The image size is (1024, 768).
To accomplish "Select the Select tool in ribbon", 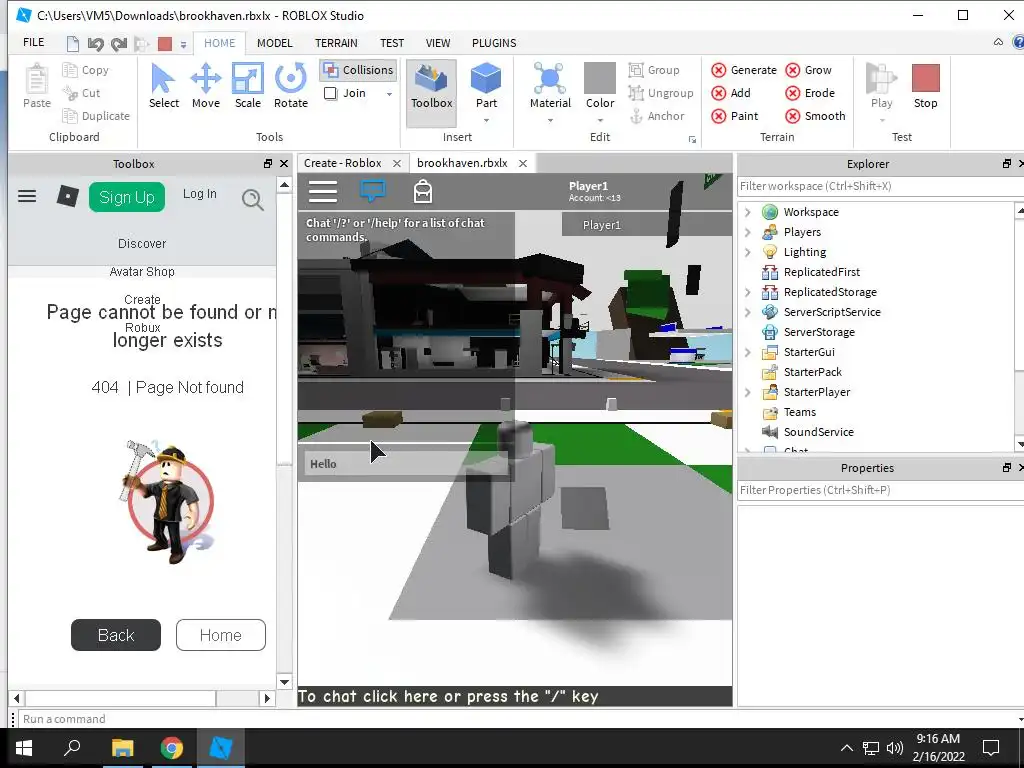I will [163, 86].
